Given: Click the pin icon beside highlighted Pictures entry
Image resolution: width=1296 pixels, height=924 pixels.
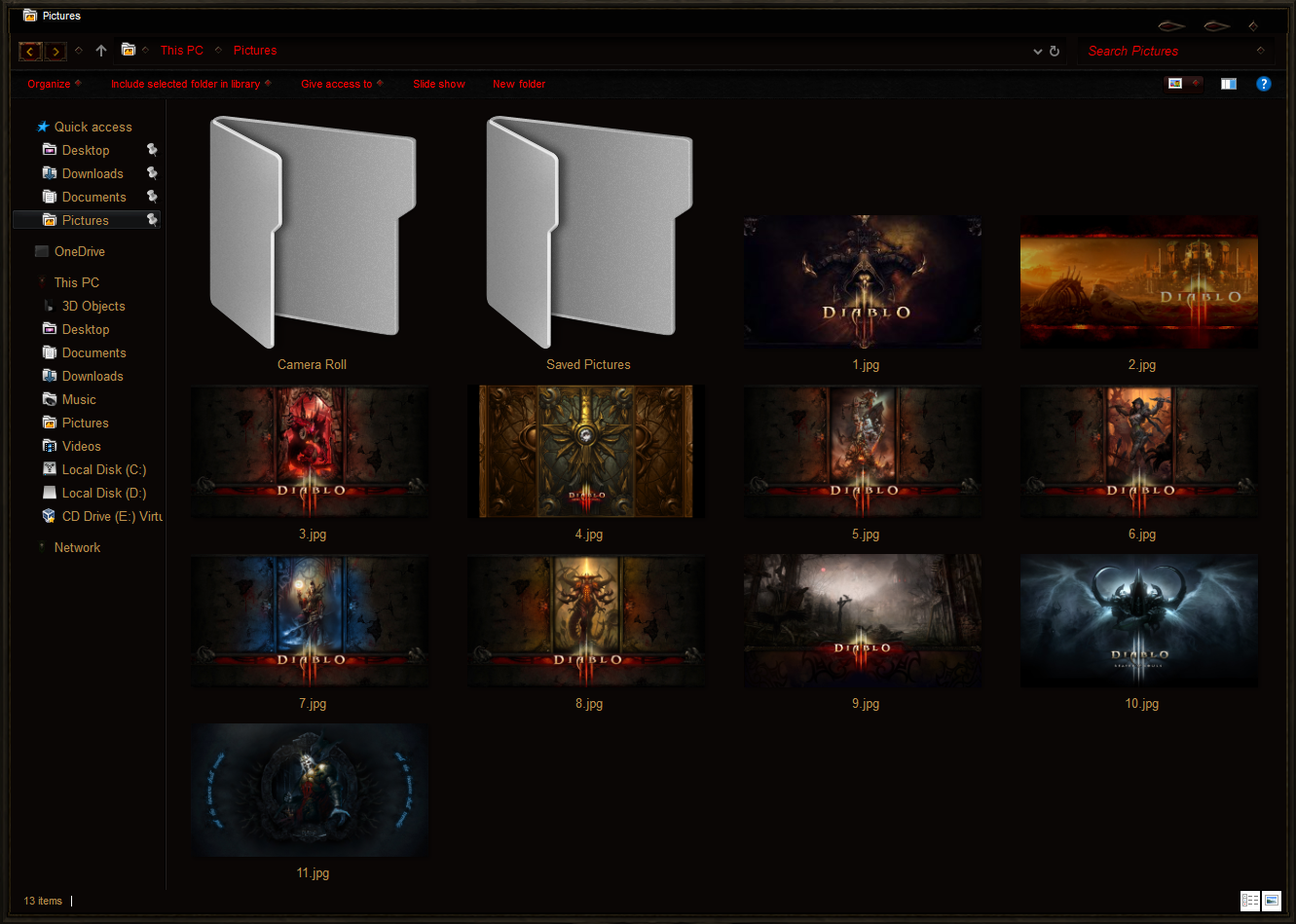Looking at the screenshot, I should [x=152, y=220].
